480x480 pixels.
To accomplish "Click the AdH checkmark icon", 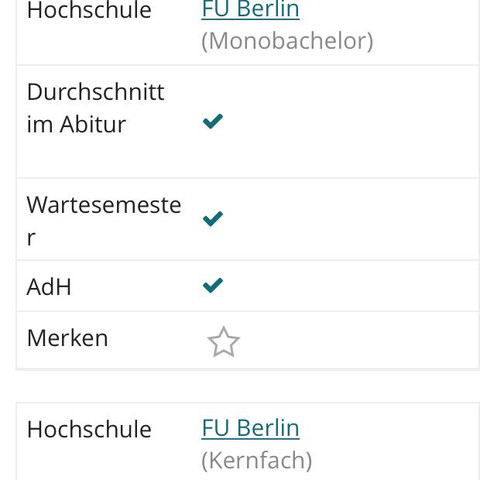I will pyautogui.click(x=213, y=285).
